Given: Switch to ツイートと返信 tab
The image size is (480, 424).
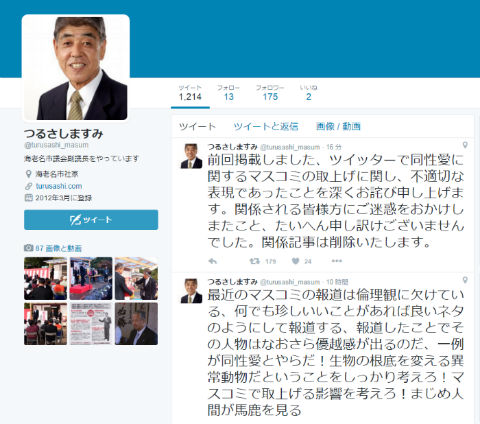Looking at the screenshot, I should tap(266, 127).
